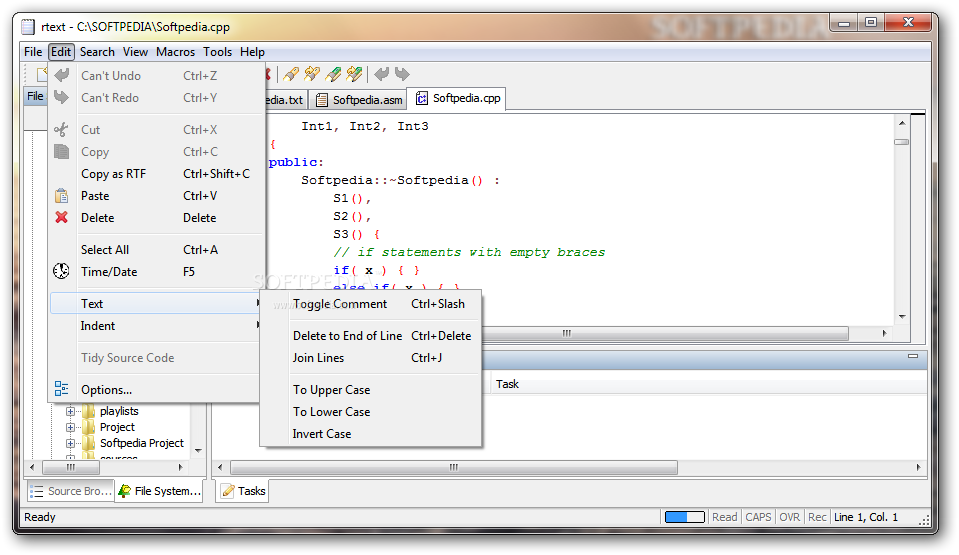The width and height of the screenshot is (959, 555).
Task: Choose Copy as RTF from Edit menu
Action: click(157, 174)
